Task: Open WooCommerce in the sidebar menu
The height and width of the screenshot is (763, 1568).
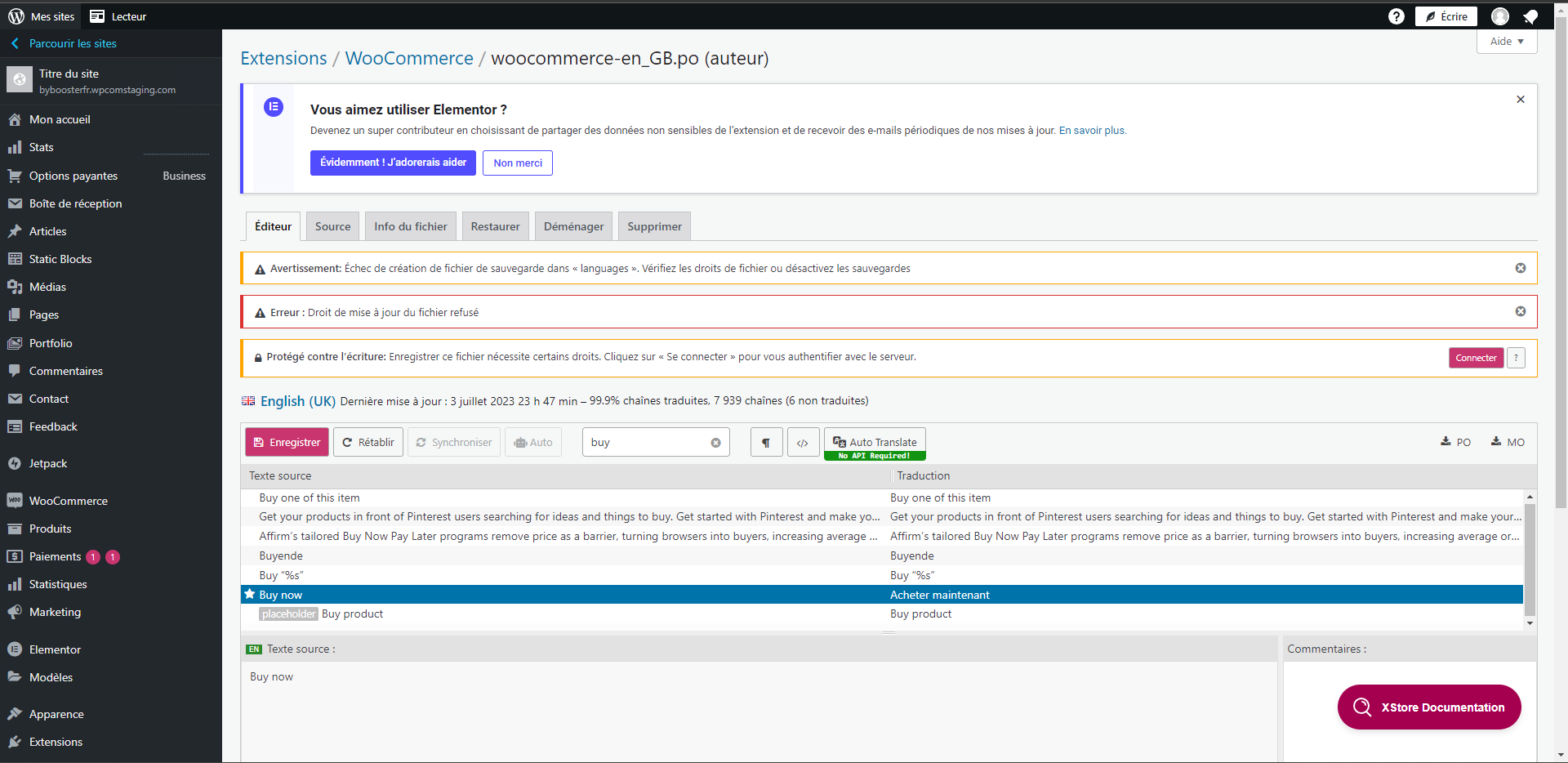Action: click(69, 501)
